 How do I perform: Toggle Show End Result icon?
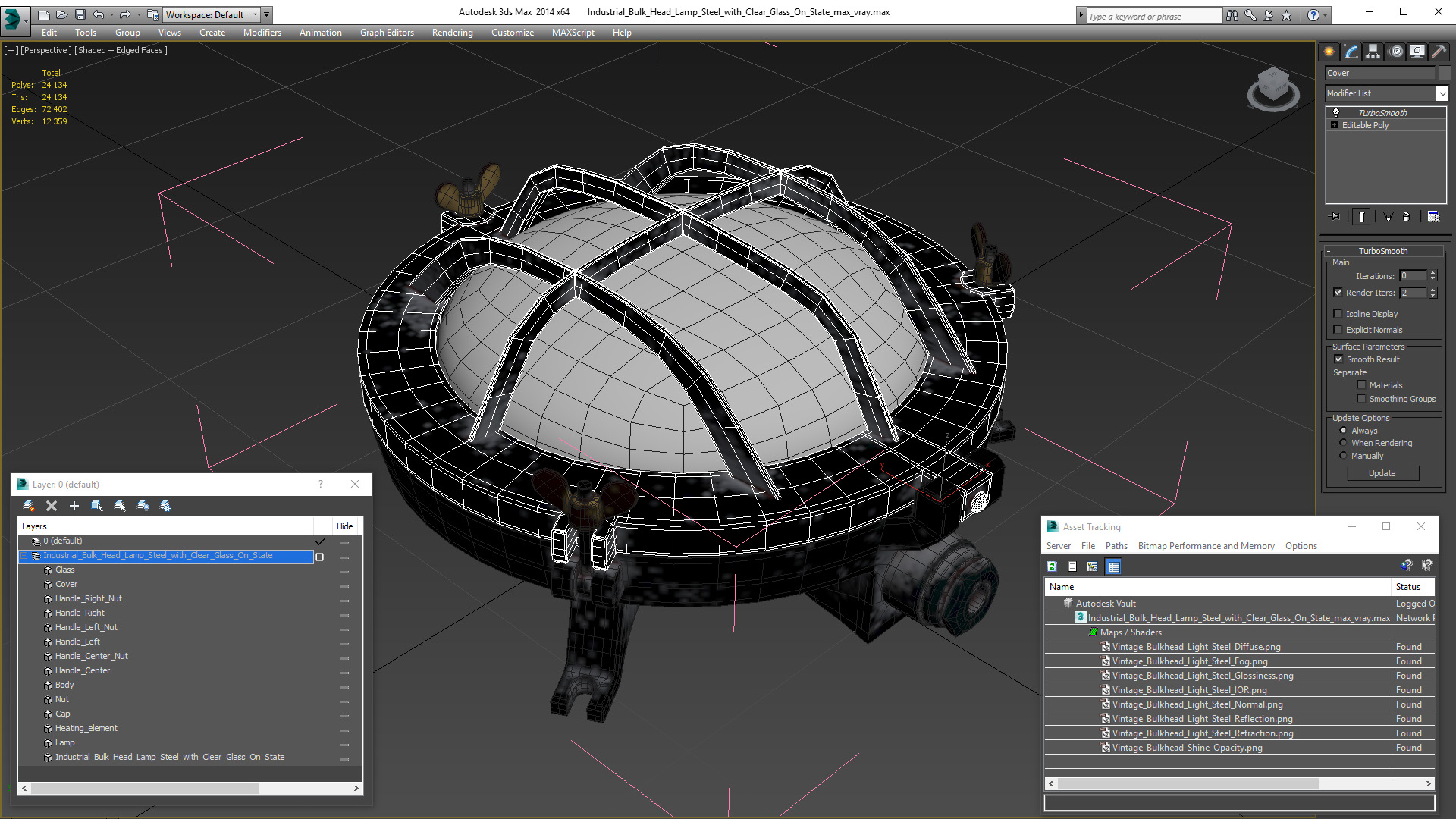[1362, 217]
